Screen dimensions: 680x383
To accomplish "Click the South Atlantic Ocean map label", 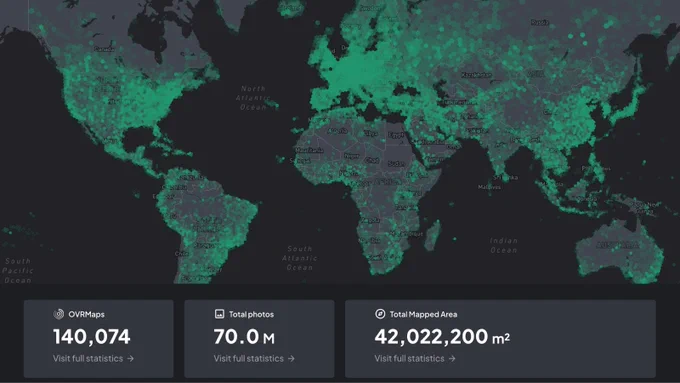I will pos(300,258).
